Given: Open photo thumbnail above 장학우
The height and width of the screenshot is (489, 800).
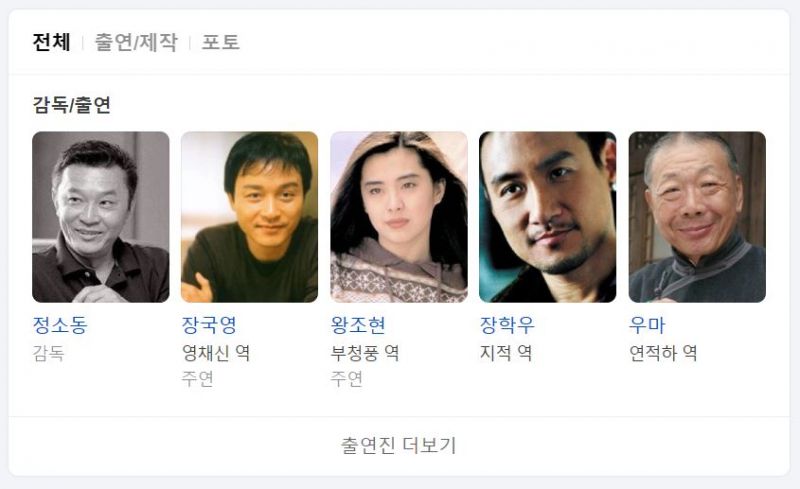Looking at the screenshot, I should (547, 217).
